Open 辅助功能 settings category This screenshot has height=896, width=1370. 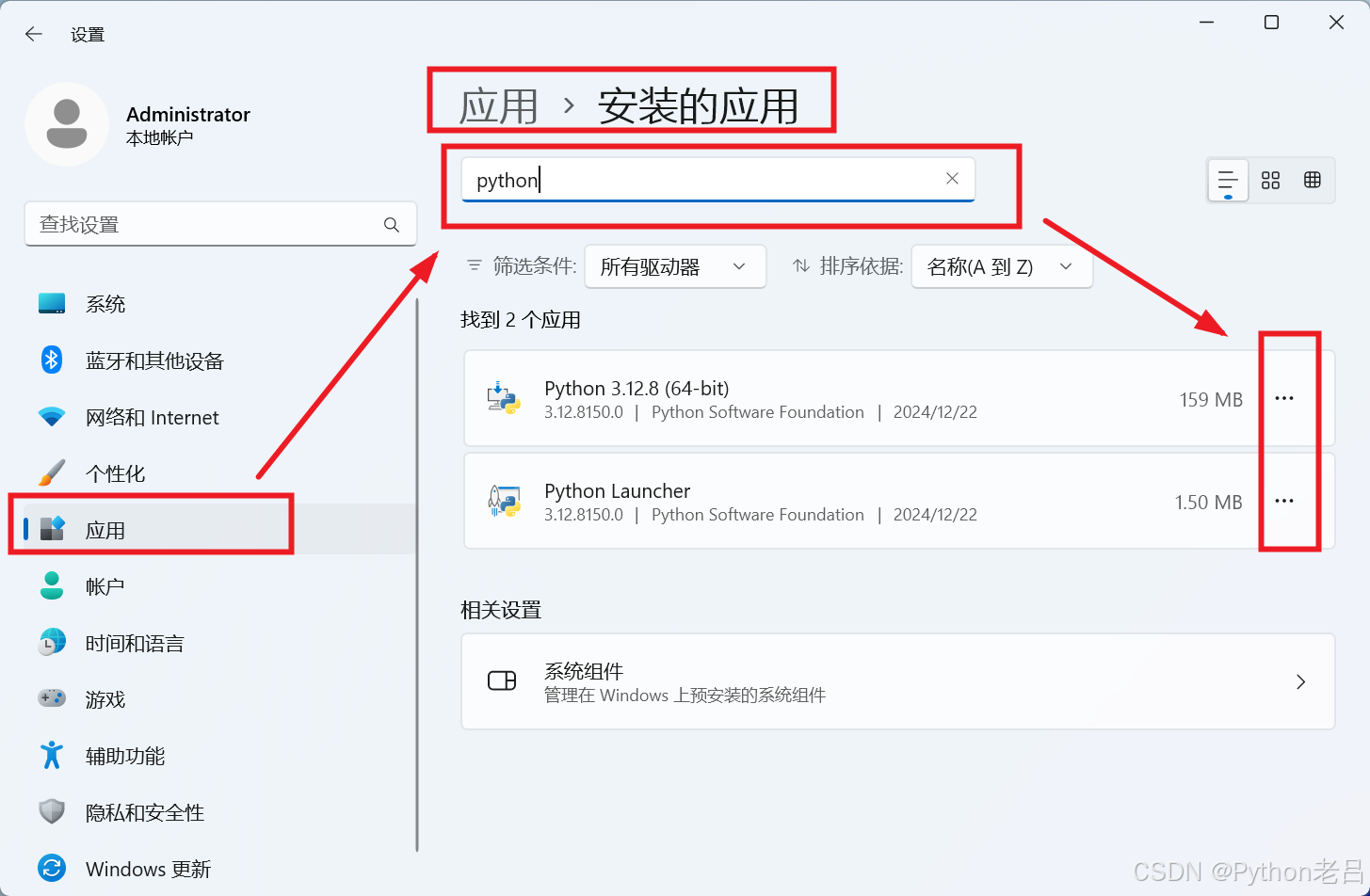click(220, 756)
